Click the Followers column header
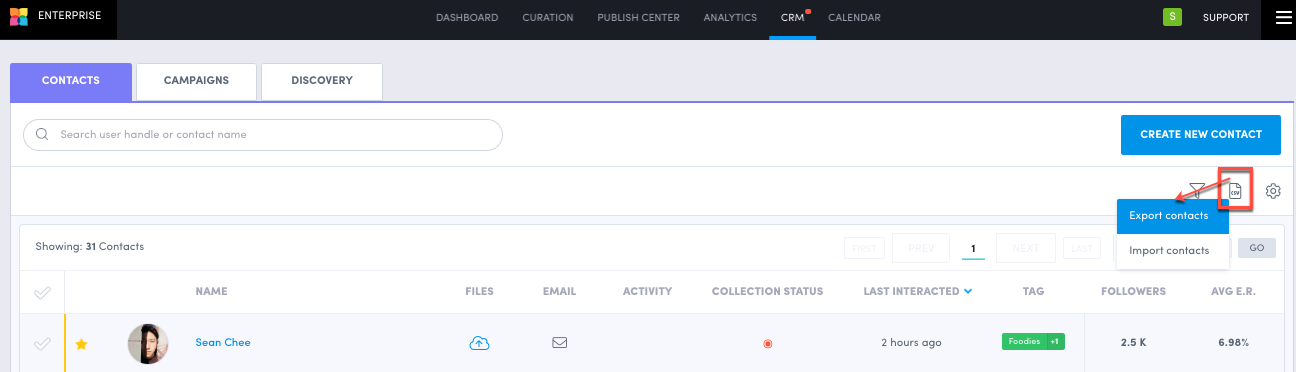The image size is (1296, 372). pos(1133,292)
